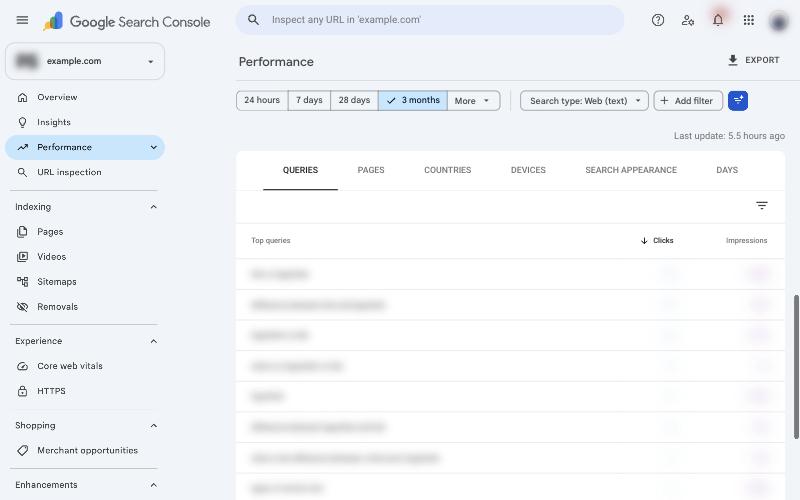Click the Videos play icon
Image resolution: width=800 pixels, height=500 pixels.
point(22,257)
